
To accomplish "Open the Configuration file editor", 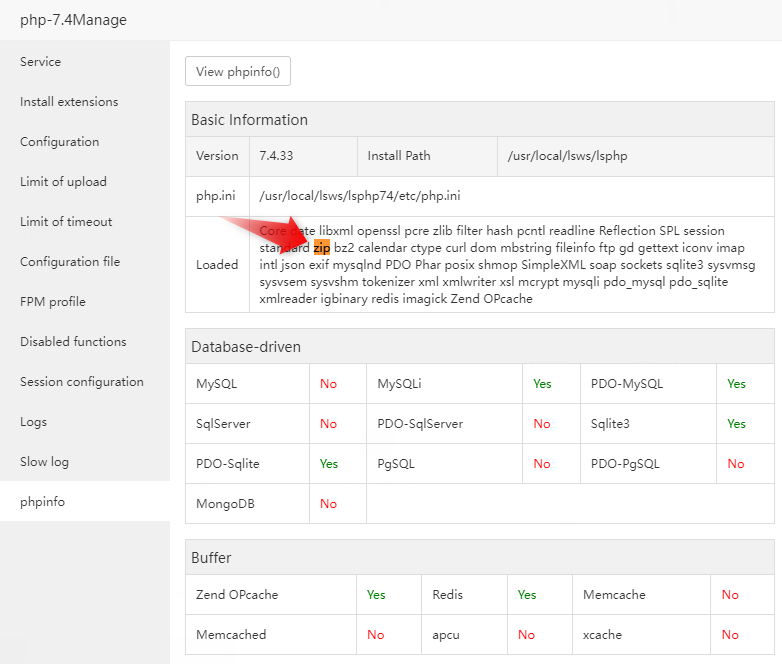I will point(70,262).
